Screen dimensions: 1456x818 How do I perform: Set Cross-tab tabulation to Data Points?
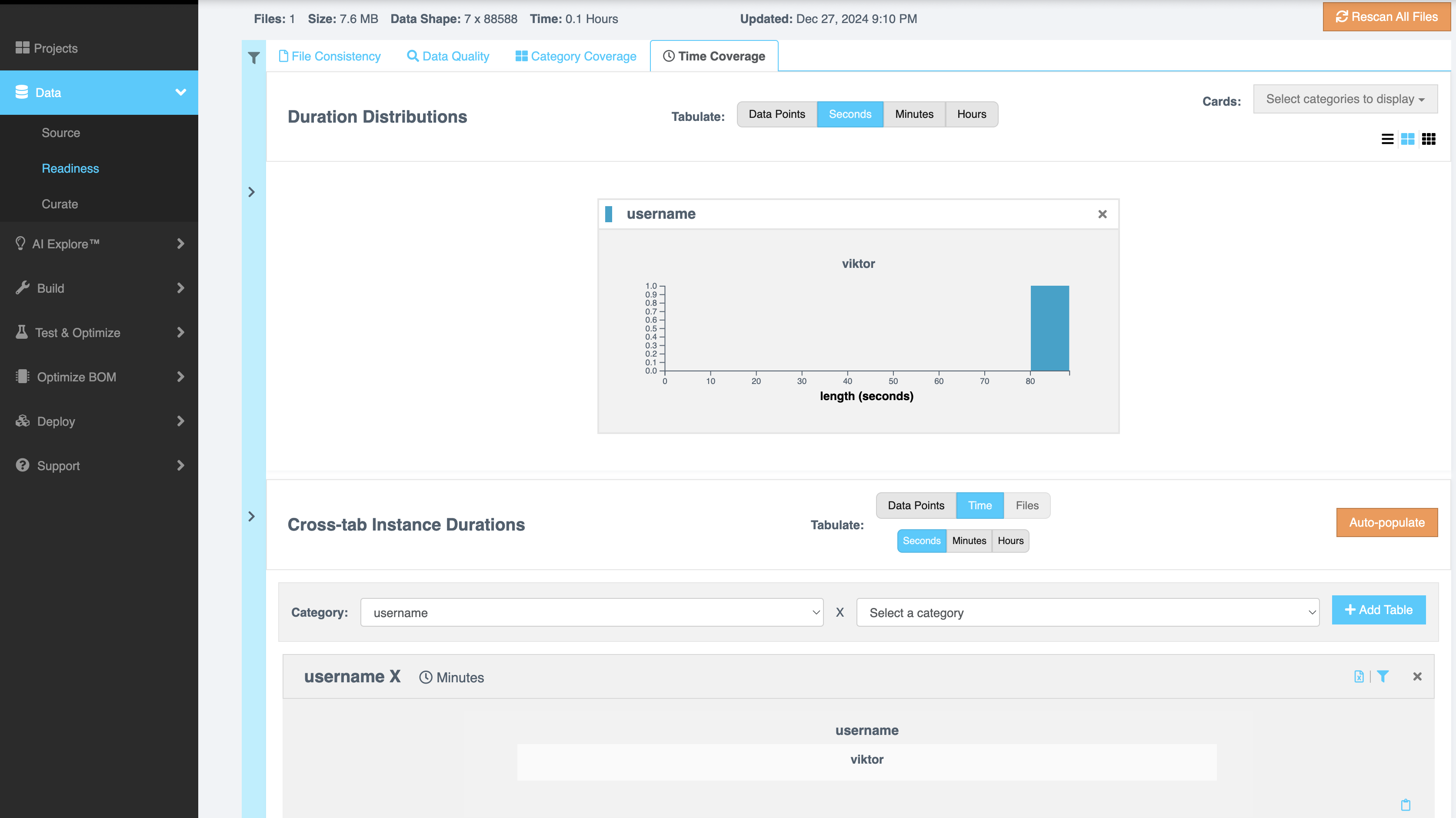(x=916, y=505)
